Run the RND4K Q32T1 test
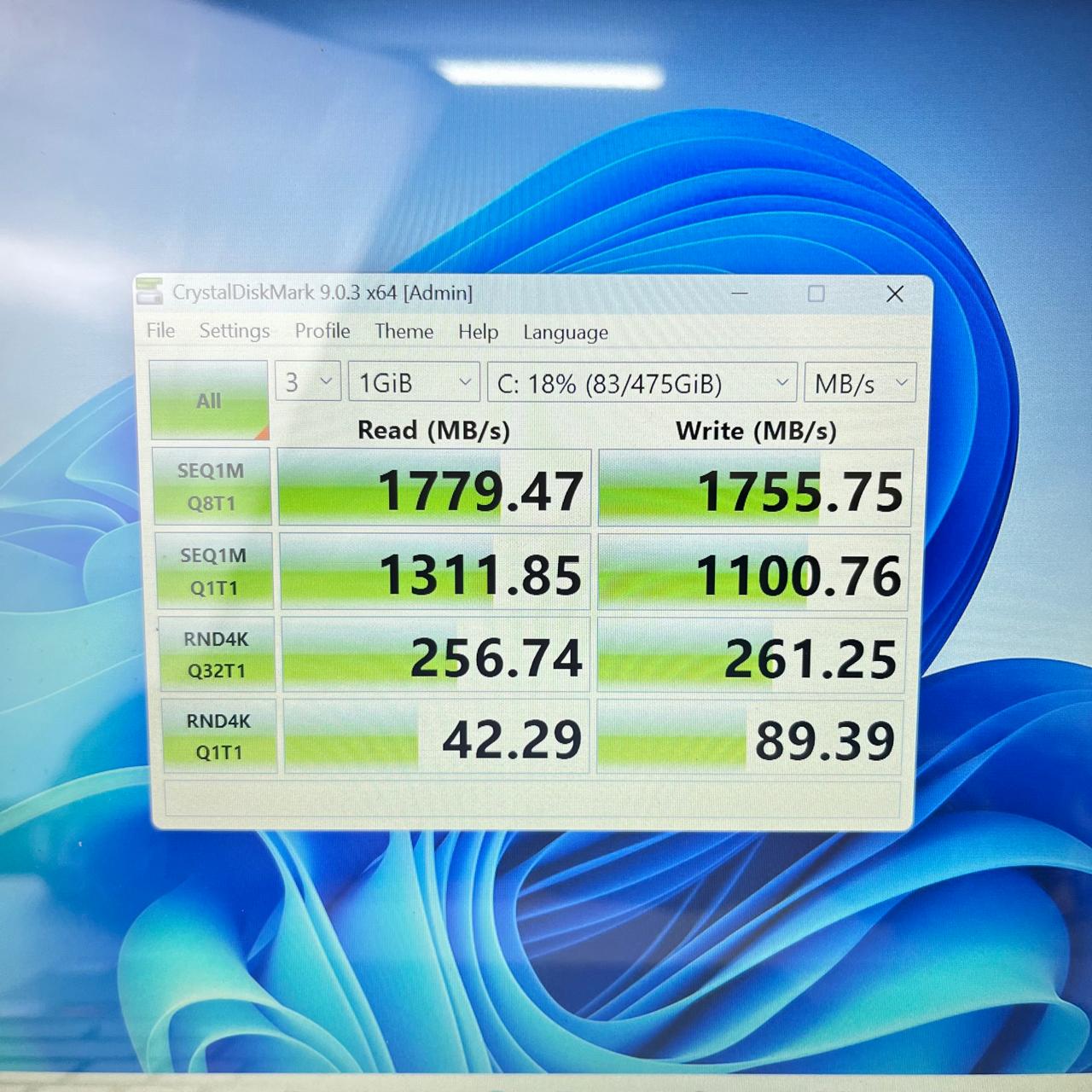 217,654
